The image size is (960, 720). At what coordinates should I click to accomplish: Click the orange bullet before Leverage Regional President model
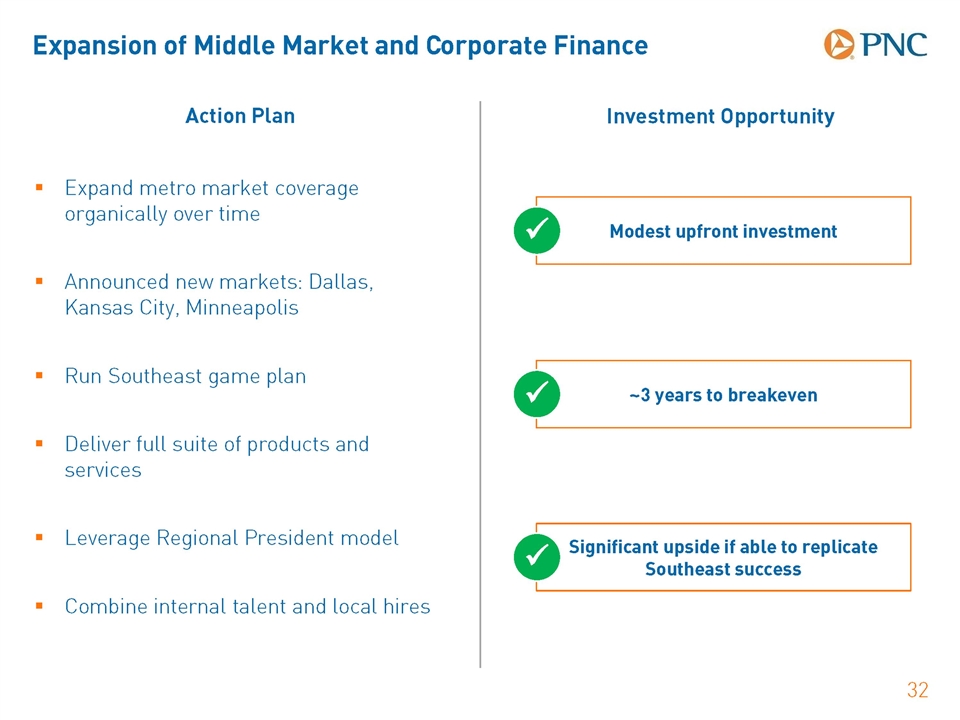39,538
